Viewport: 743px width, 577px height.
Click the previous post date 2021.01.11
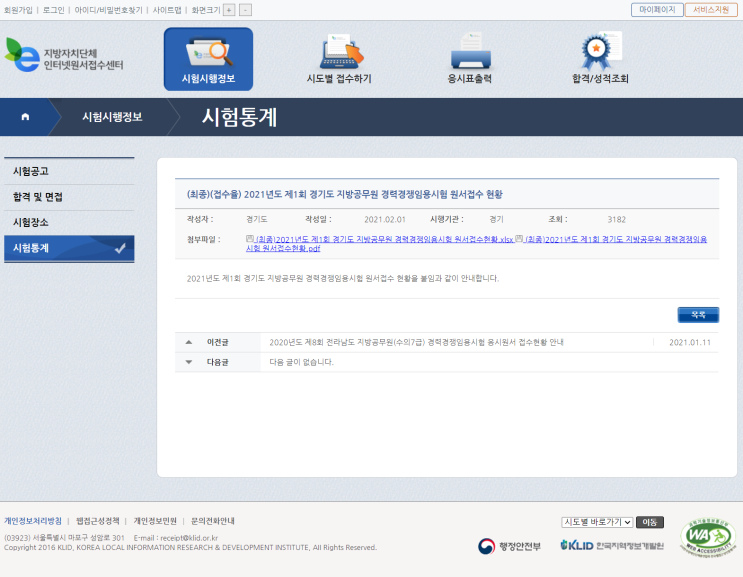click(x=690, y=342)
